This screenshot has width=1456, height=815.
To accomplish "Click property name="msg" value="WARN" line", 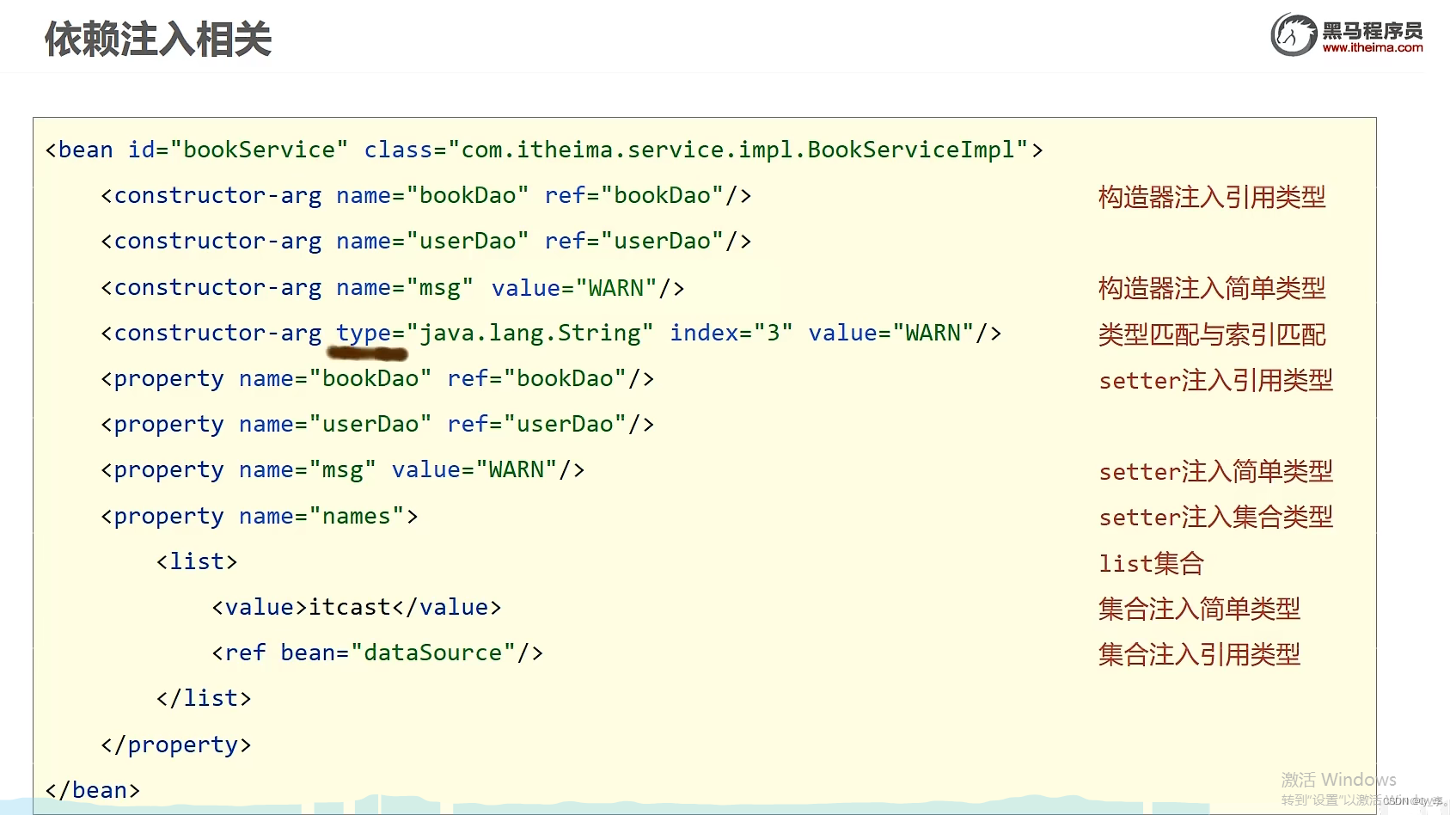I will pyautogui.click(x=343, y=470).
